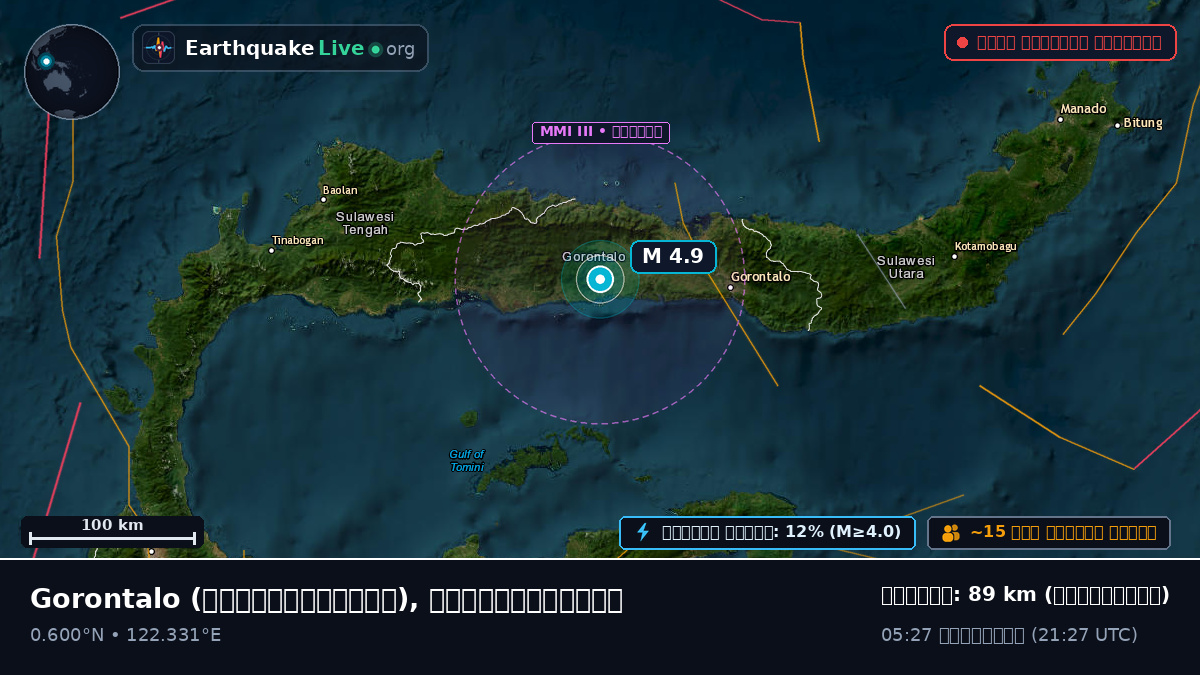
Task: Click the lightning bolt aftershock icon
Action: [x=643, y=532]
